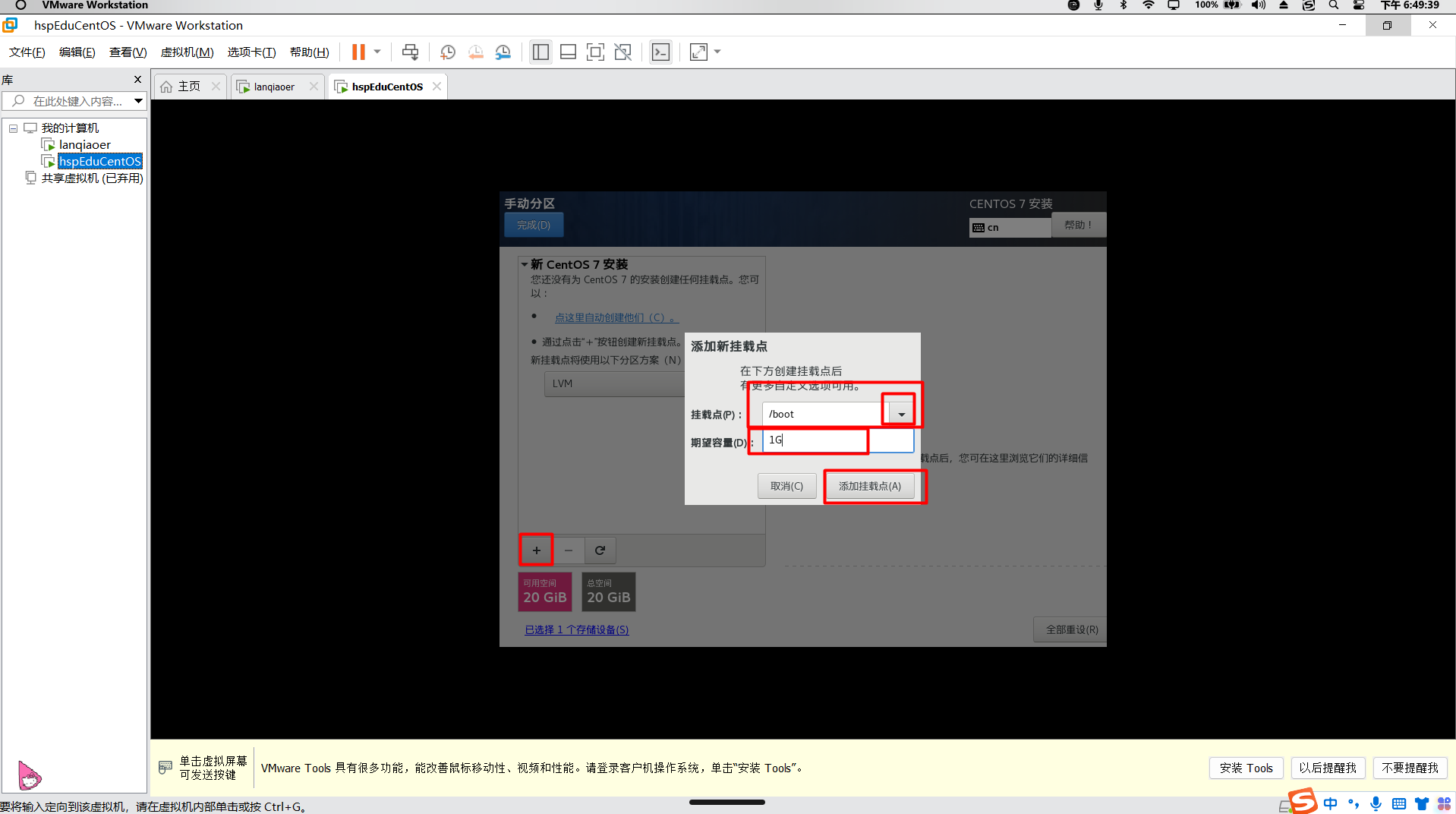Click the Spotlight search icon in menu bar
The width and height of the screenshot is (1456, 814).
click(x=1334, y=5)
